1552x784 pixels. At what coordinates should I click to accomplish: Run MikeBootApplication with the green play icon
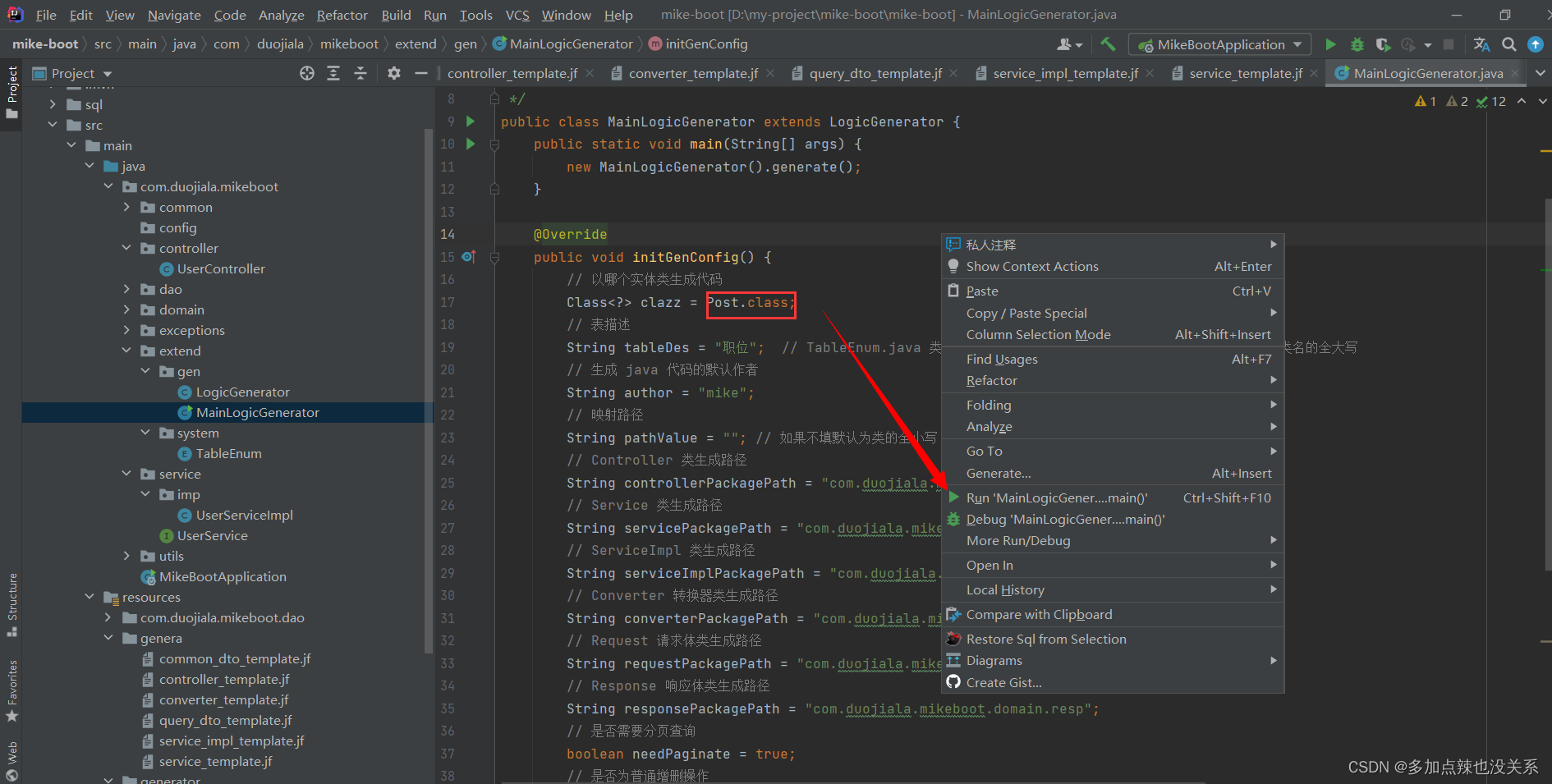pyautogui.click(x=1330, y=44)
